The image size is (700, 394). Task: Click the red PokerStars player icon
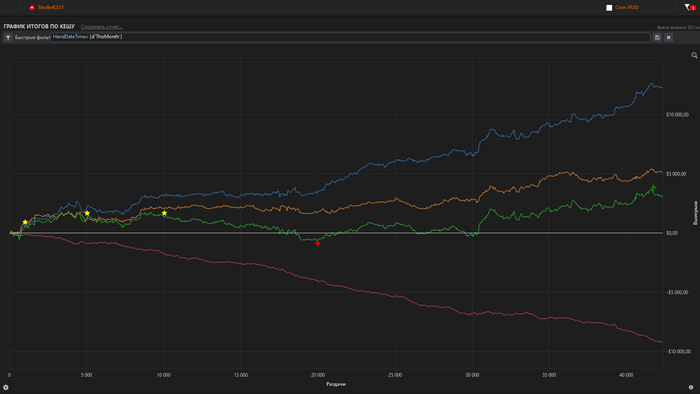tap(32, 8)
